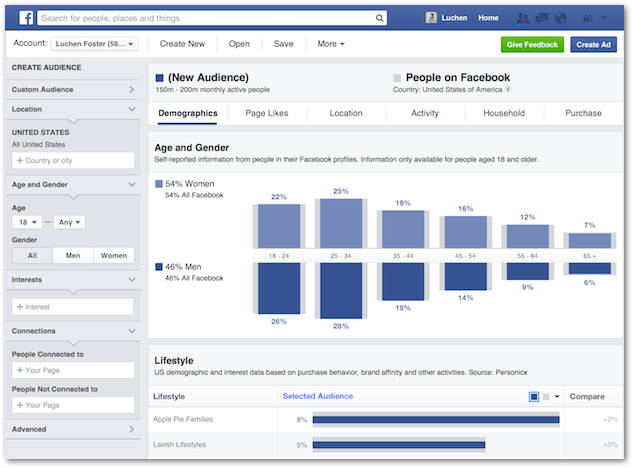Click the Men 18 - 24 bar at 26%
This screenshot has height=468, width=633.
coord(279,288)
